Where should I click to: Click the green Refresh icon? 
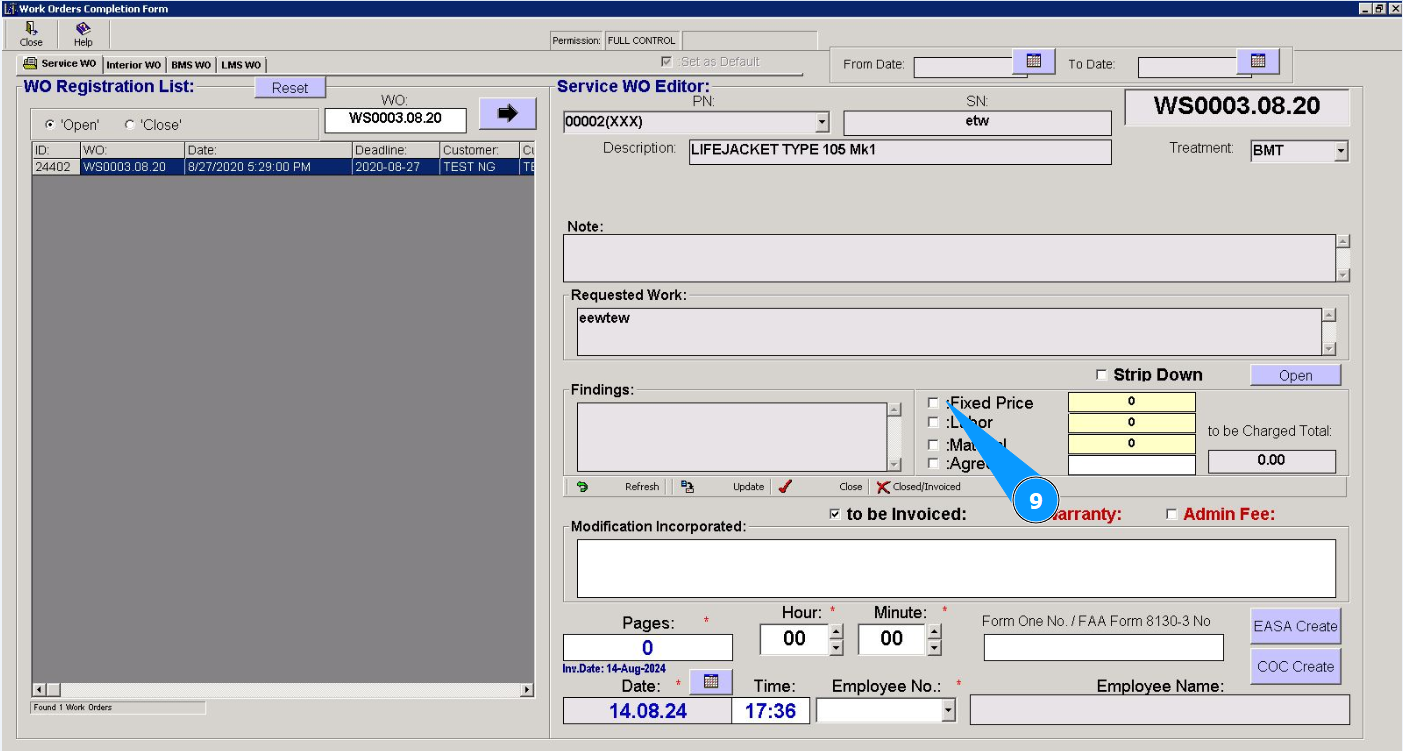[582, 487]
